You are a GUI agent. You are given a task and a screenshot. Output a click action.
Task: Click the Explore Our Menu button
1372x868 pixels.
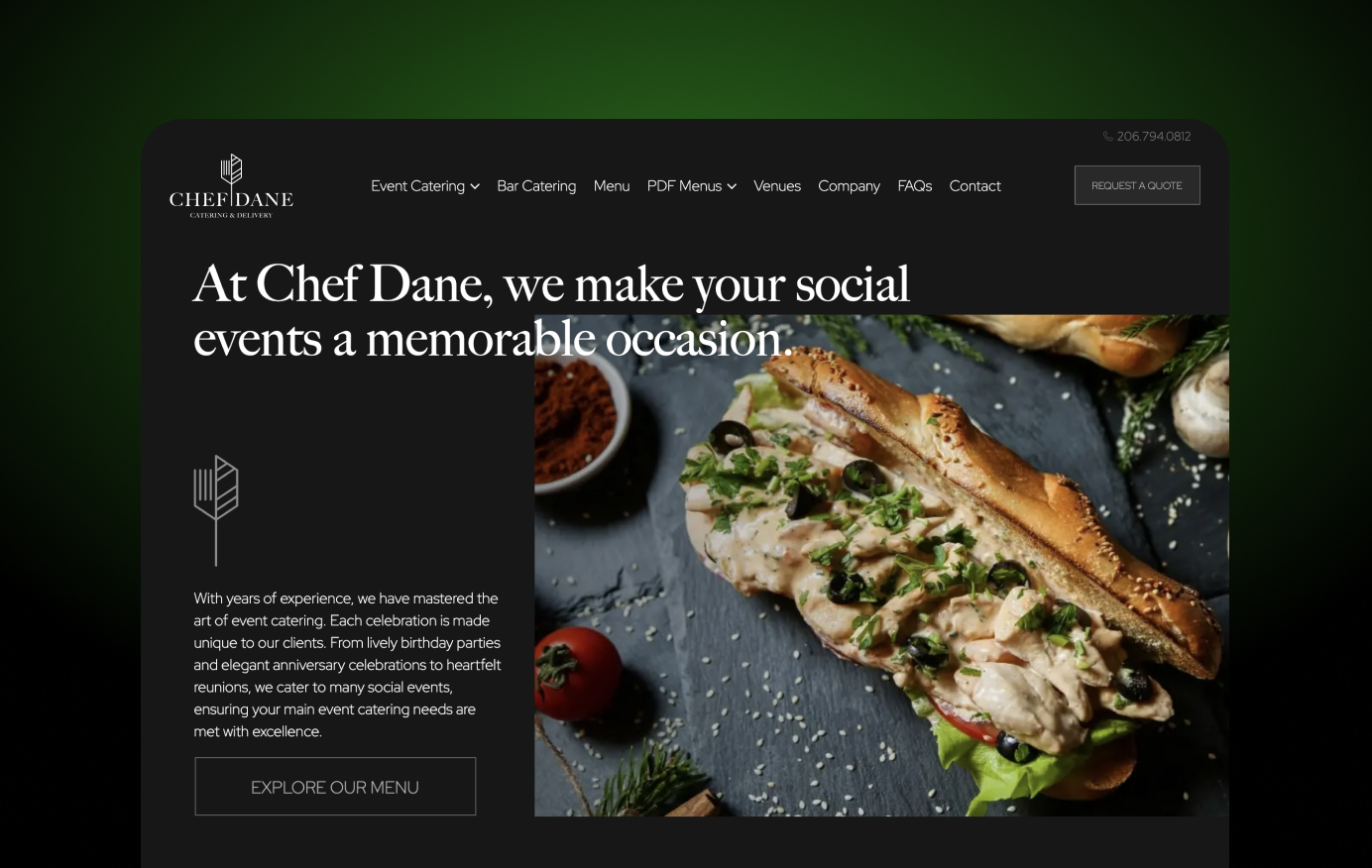335,787
